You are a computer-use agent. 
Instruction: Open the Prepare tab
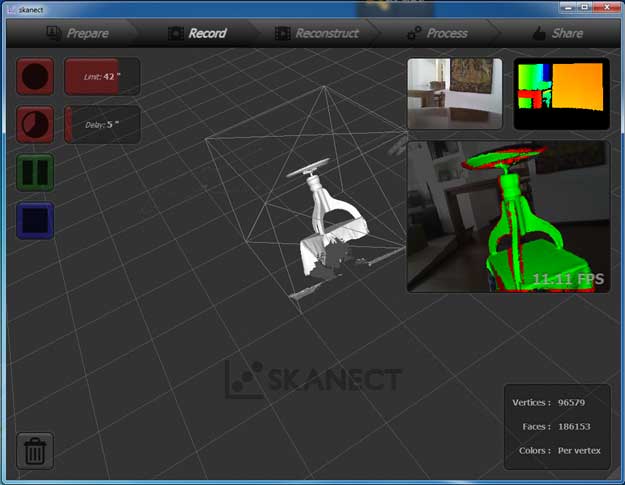(x=78, y=33)
